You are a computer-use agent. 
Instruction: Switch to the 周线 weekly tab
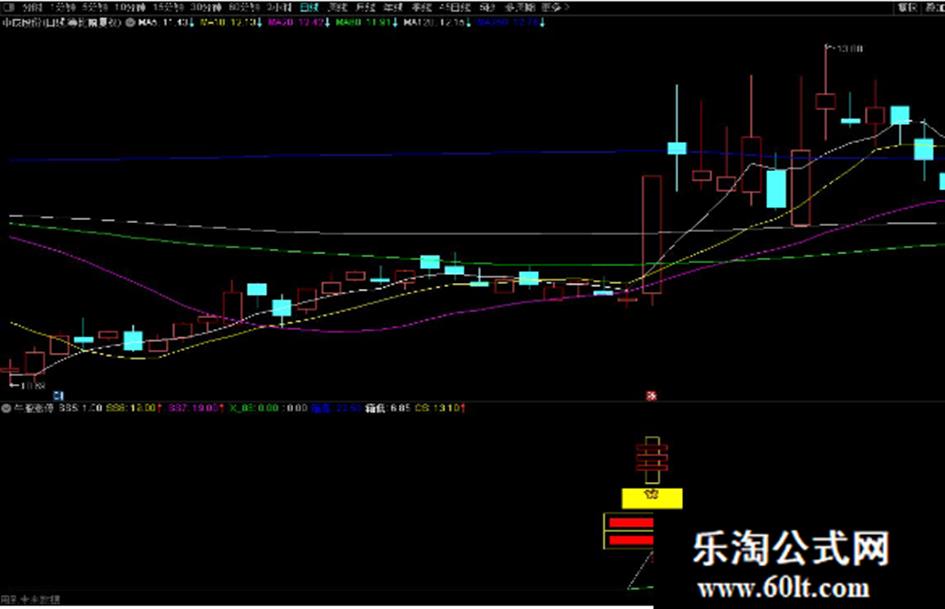coord(338,7)
